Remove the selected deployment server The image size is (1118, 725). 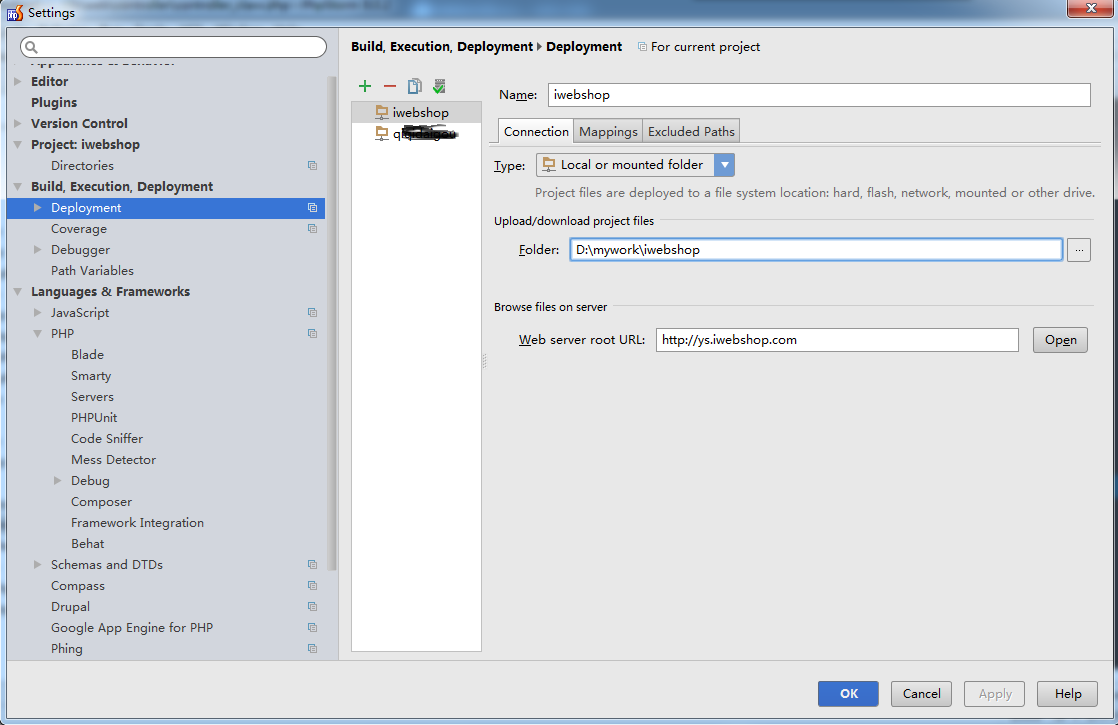point(390,86)
